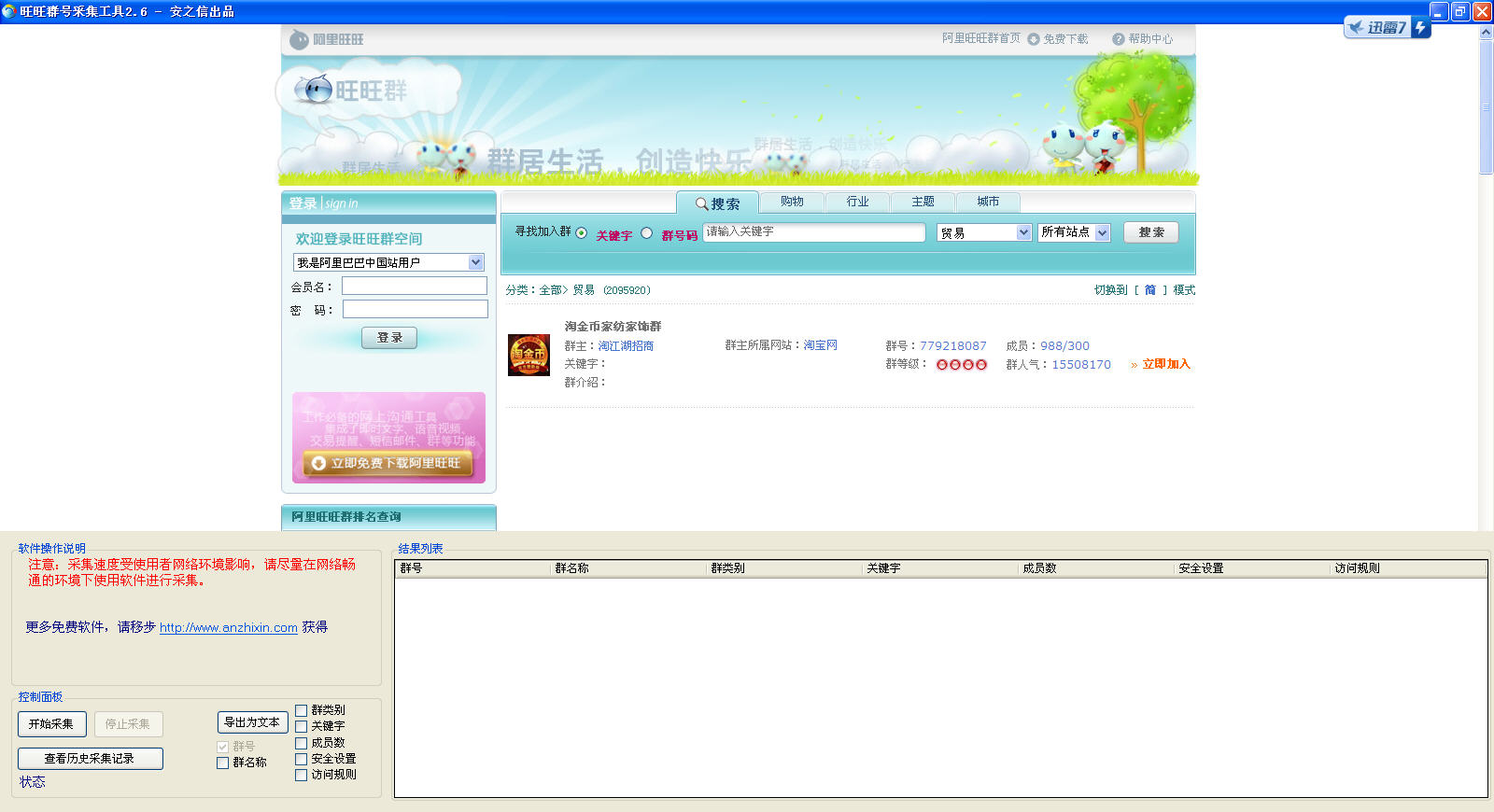Click the 群号 column header
The image size is (1494, 812).
(472, 567)
